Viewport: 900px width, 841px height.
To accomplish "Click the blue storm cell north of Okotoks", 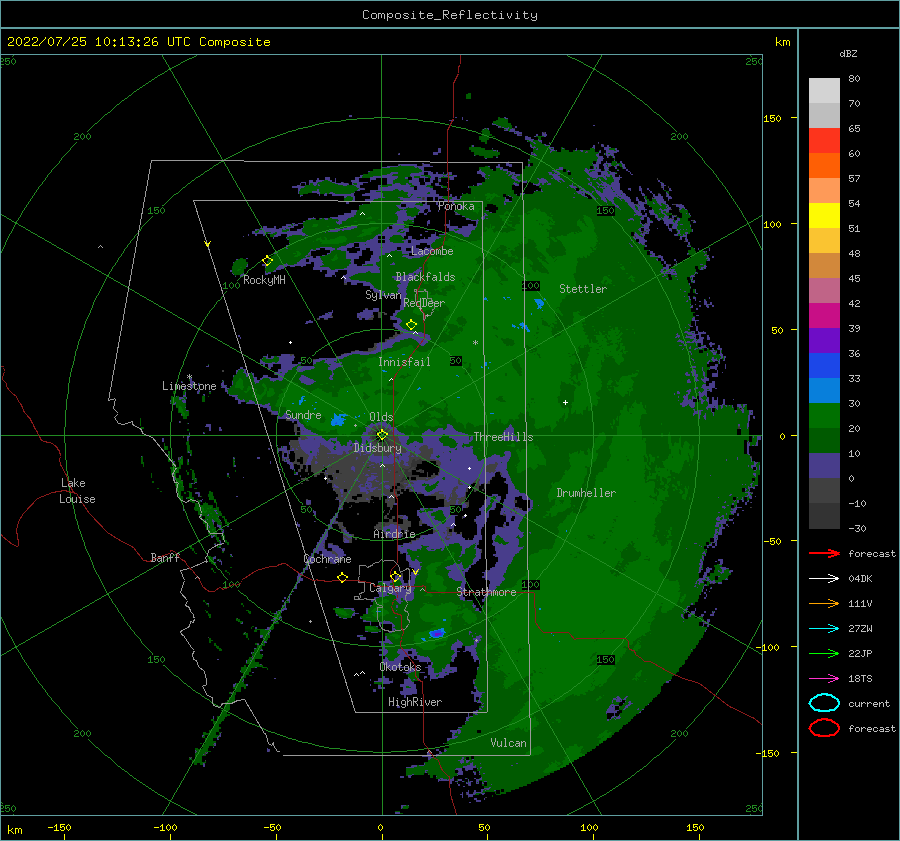I will coord(437,633).
